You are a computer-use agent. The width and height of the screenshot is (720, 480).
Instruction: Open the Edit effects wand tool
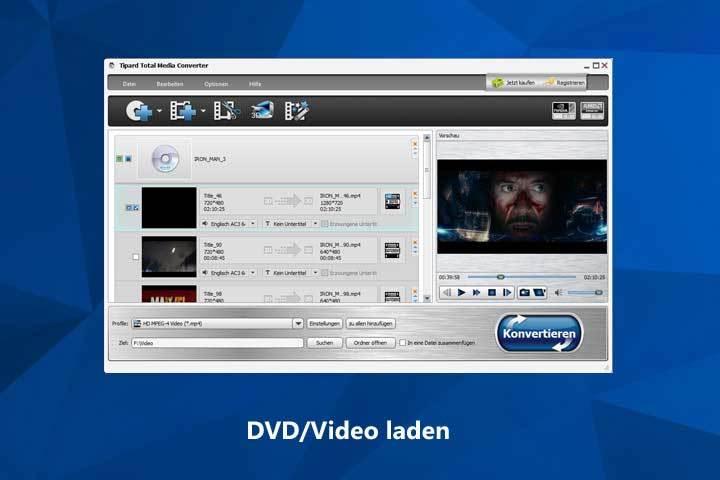pos(297,111)
